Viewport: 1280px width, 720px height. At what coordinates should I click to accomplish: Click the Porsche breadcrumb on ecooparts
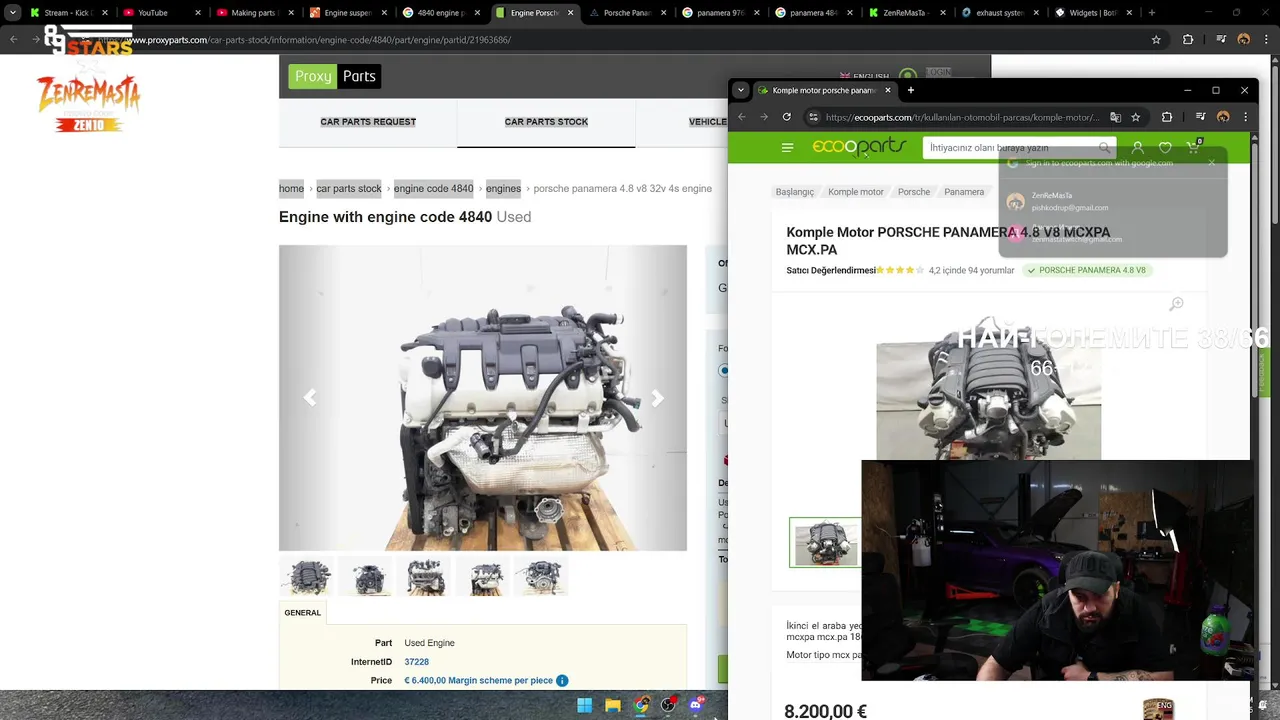[914, 192]
